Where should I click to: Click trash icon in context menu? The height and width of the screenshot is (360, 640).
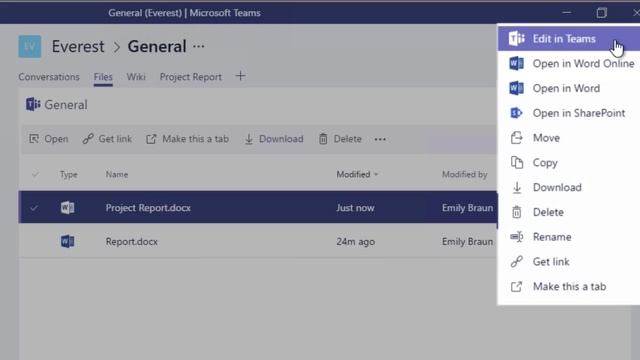[517, 212]
